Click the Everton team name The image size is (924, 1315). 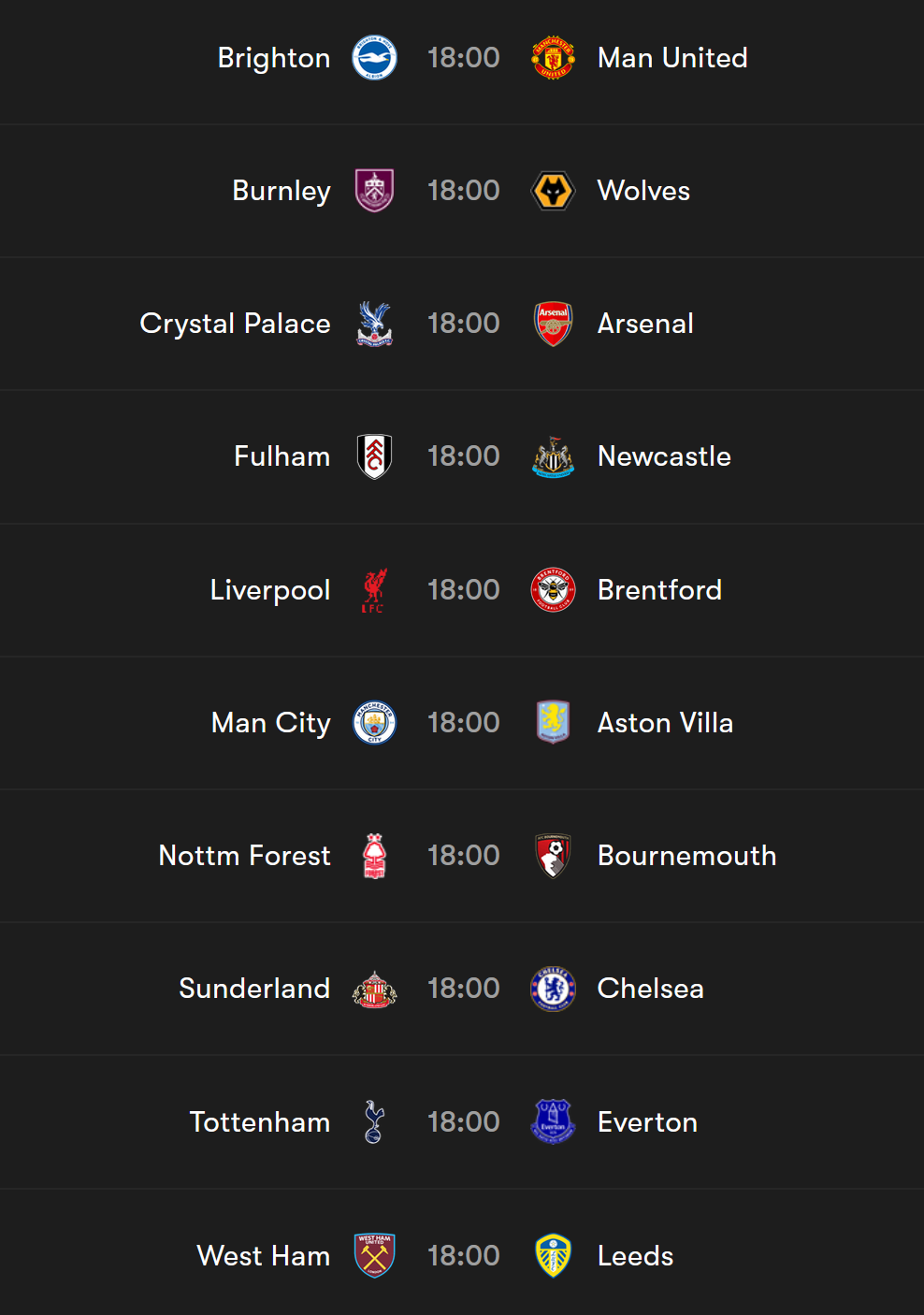[x=648, y=1122]
